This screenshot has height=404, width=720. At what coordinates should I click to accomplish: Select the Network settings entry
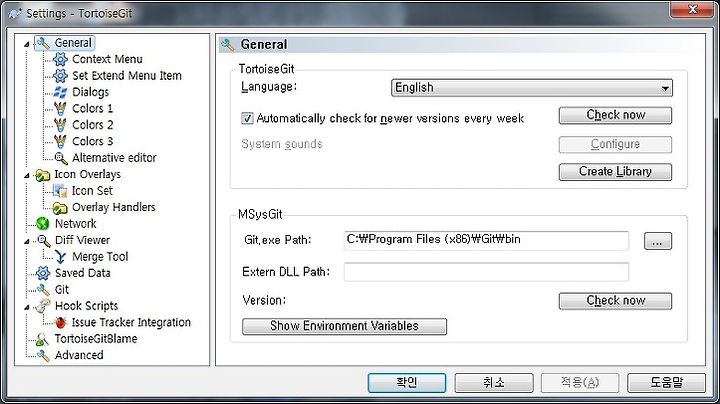coord(76,224)
